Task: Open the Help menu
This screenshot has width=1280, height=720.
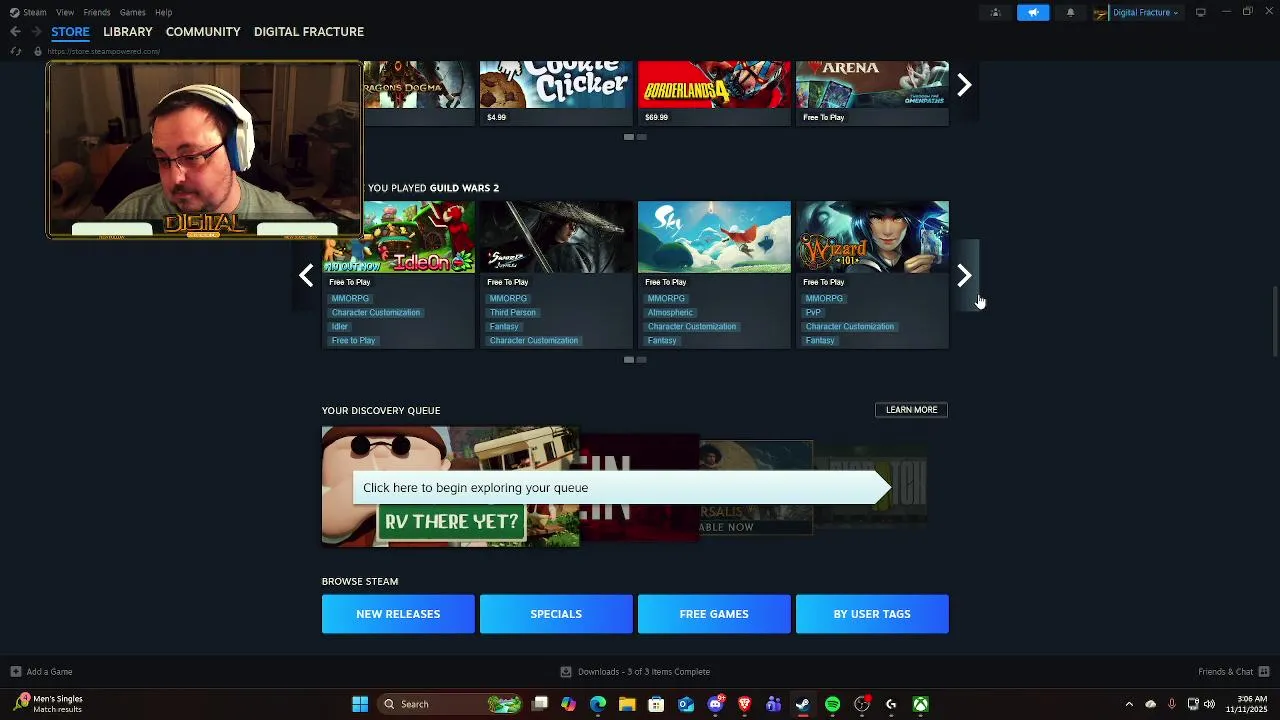Action: (164, 12)
